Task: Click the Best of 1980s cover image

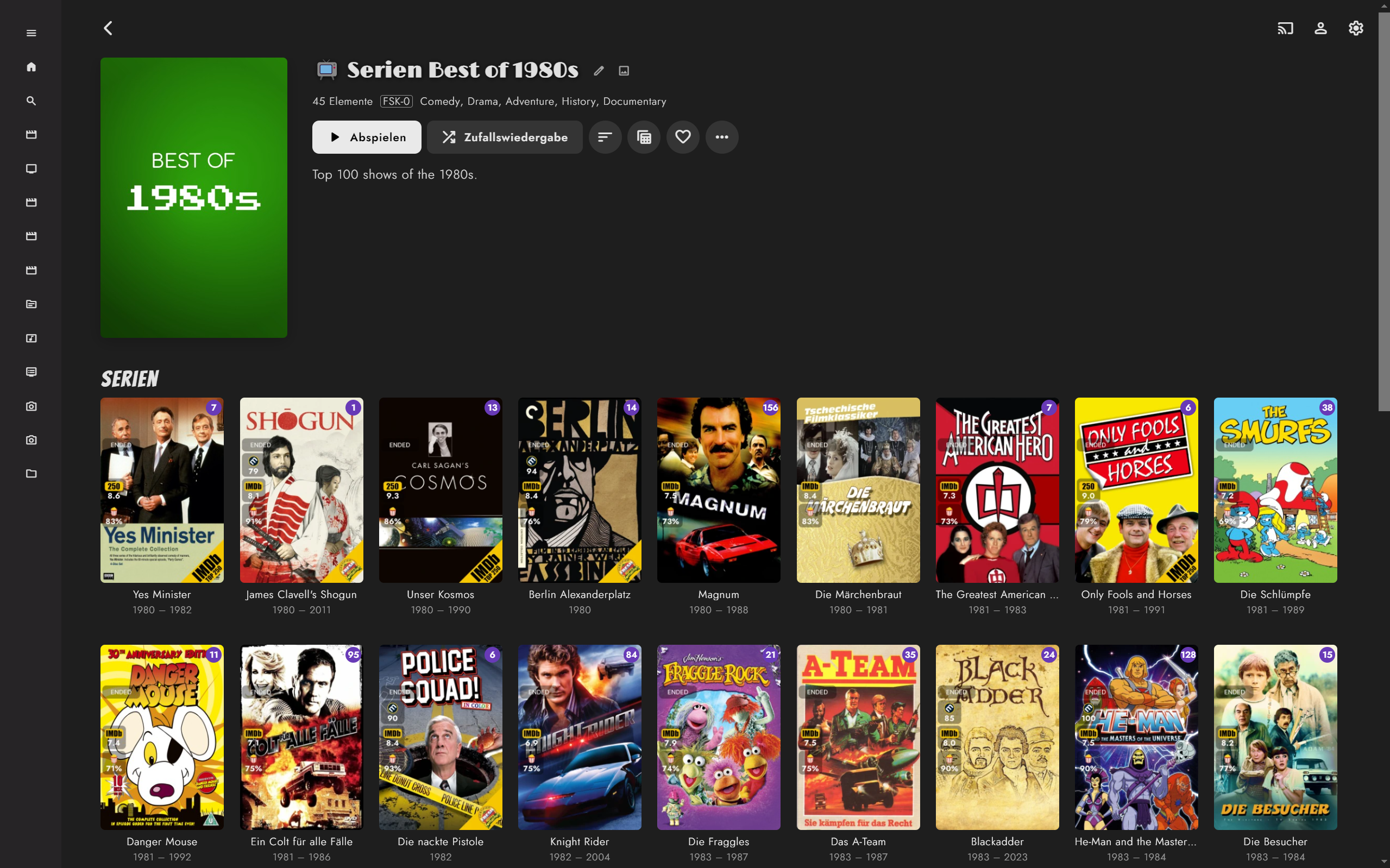Action: click(193, 197)
